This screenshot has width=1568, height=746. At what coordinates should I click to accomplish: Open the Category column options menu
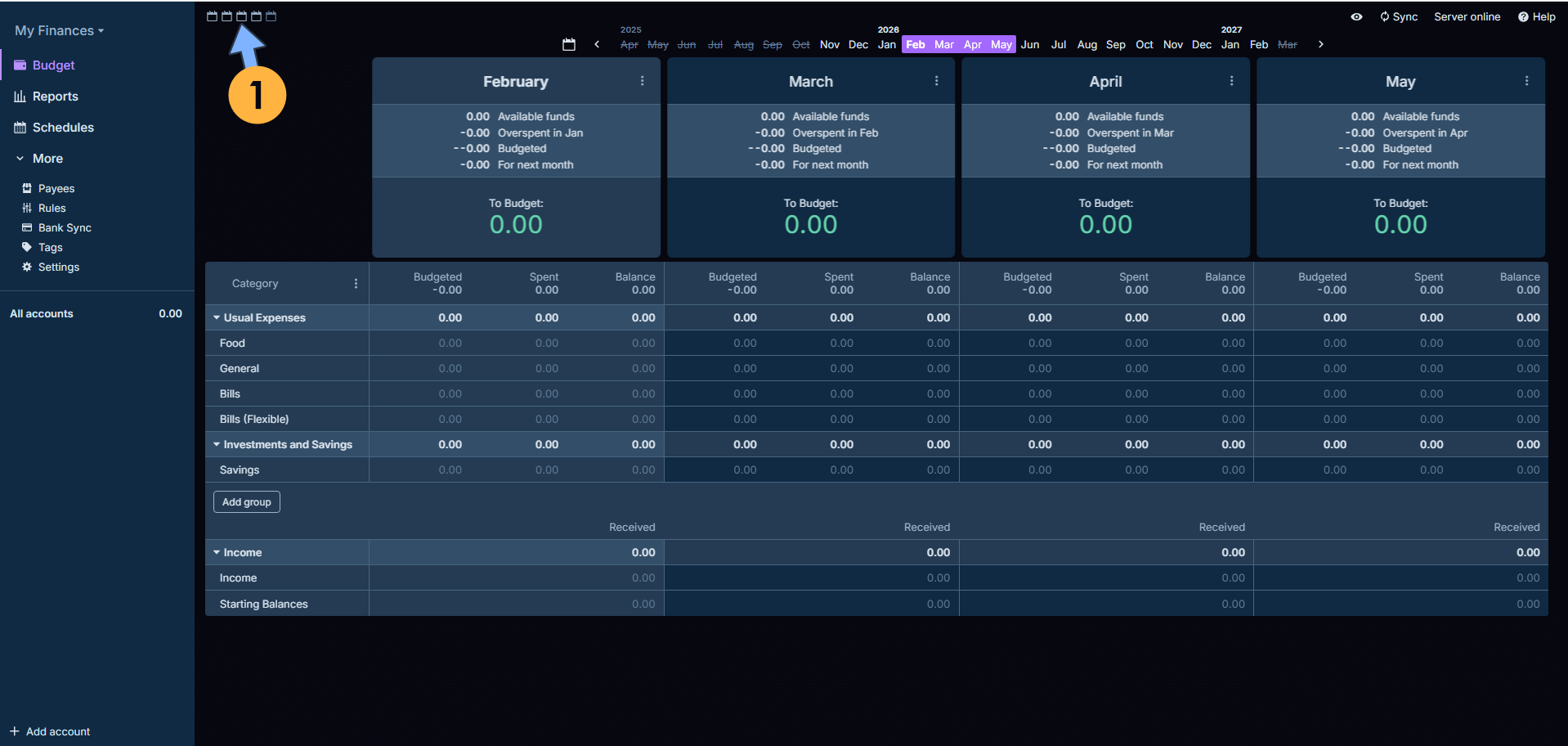[x=356, y=284]
